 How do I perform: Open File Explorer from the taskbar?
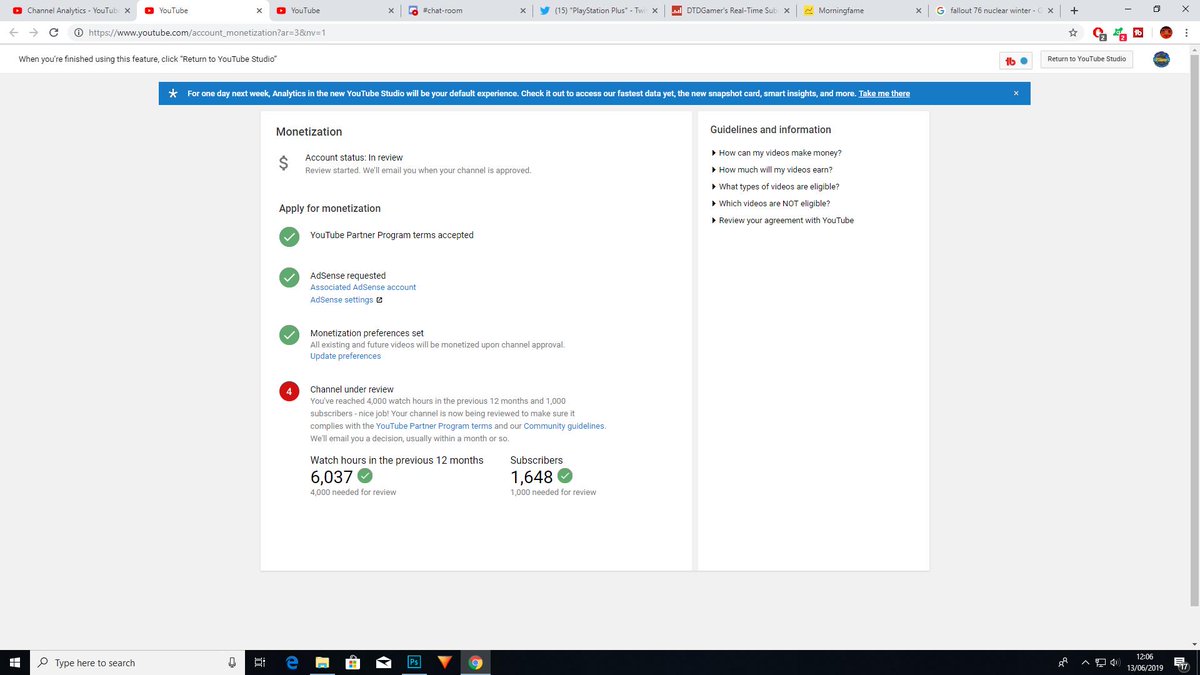pyautogui.click(x=322, y=662)
